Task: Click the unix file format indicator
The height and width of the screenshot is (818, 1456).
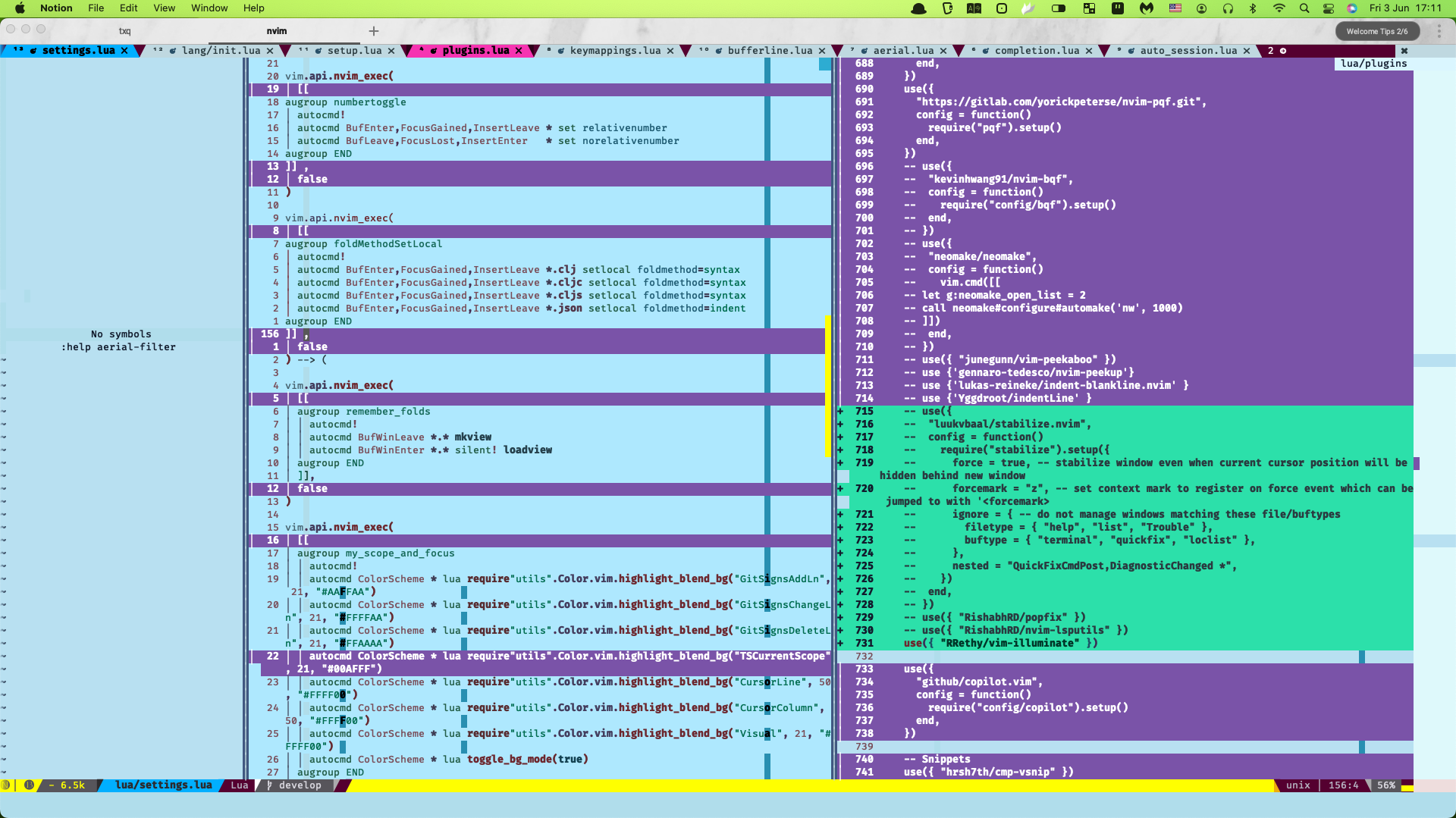Action: [1298, 785]
